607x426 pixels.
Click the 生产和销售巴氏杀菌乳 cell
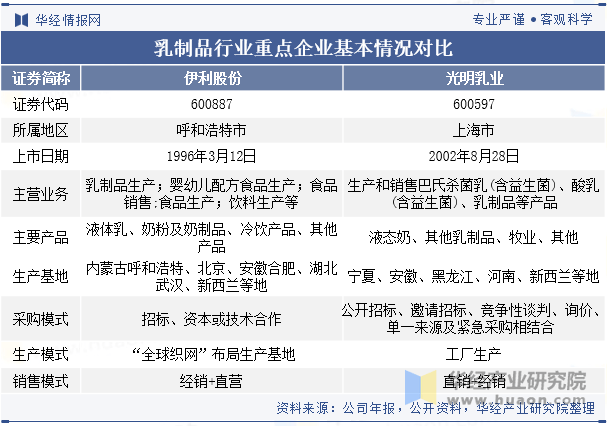pyautogui.click(x=474, y=194)
